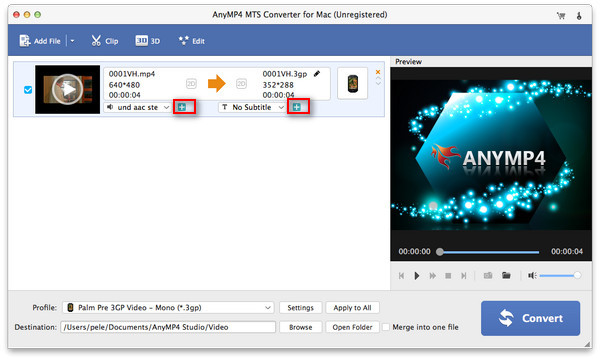
Task: Stop the preview playback
Action: (x=448, y=275)
